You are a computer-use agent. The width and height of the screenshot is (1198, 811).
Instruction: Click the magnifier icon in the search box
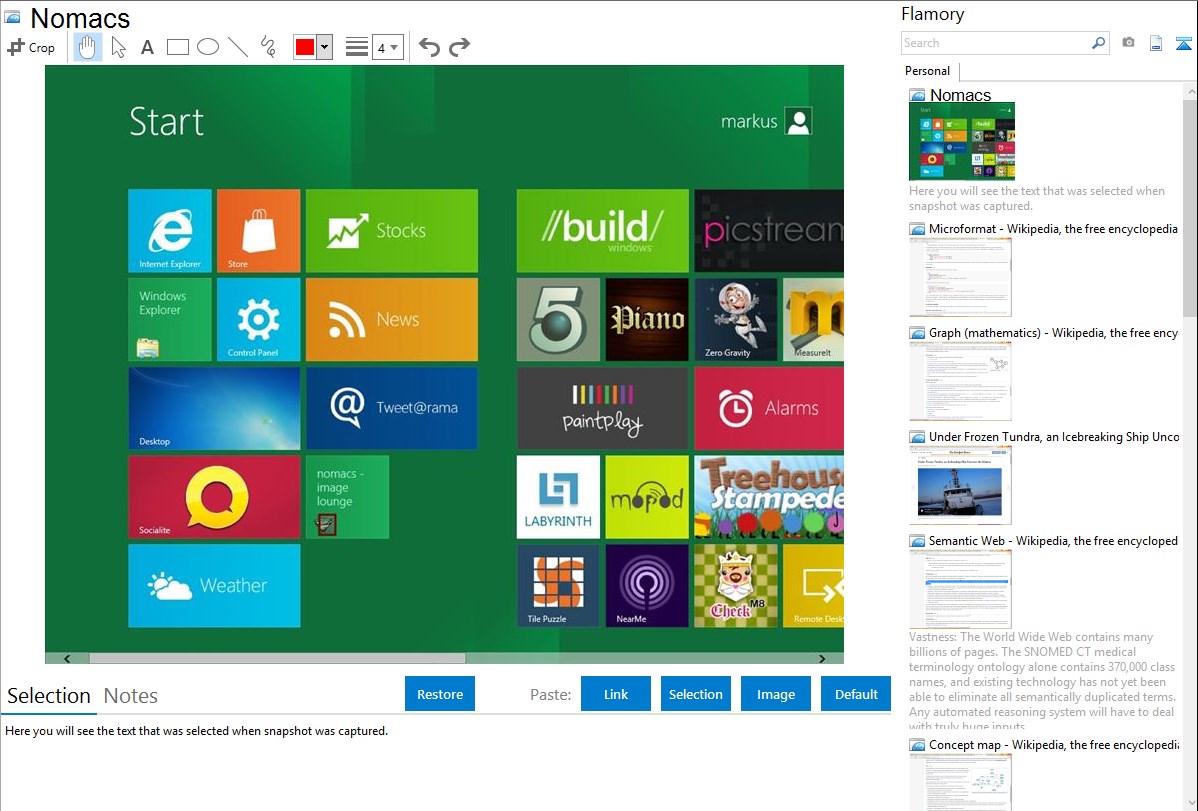tap(1098, 43)
